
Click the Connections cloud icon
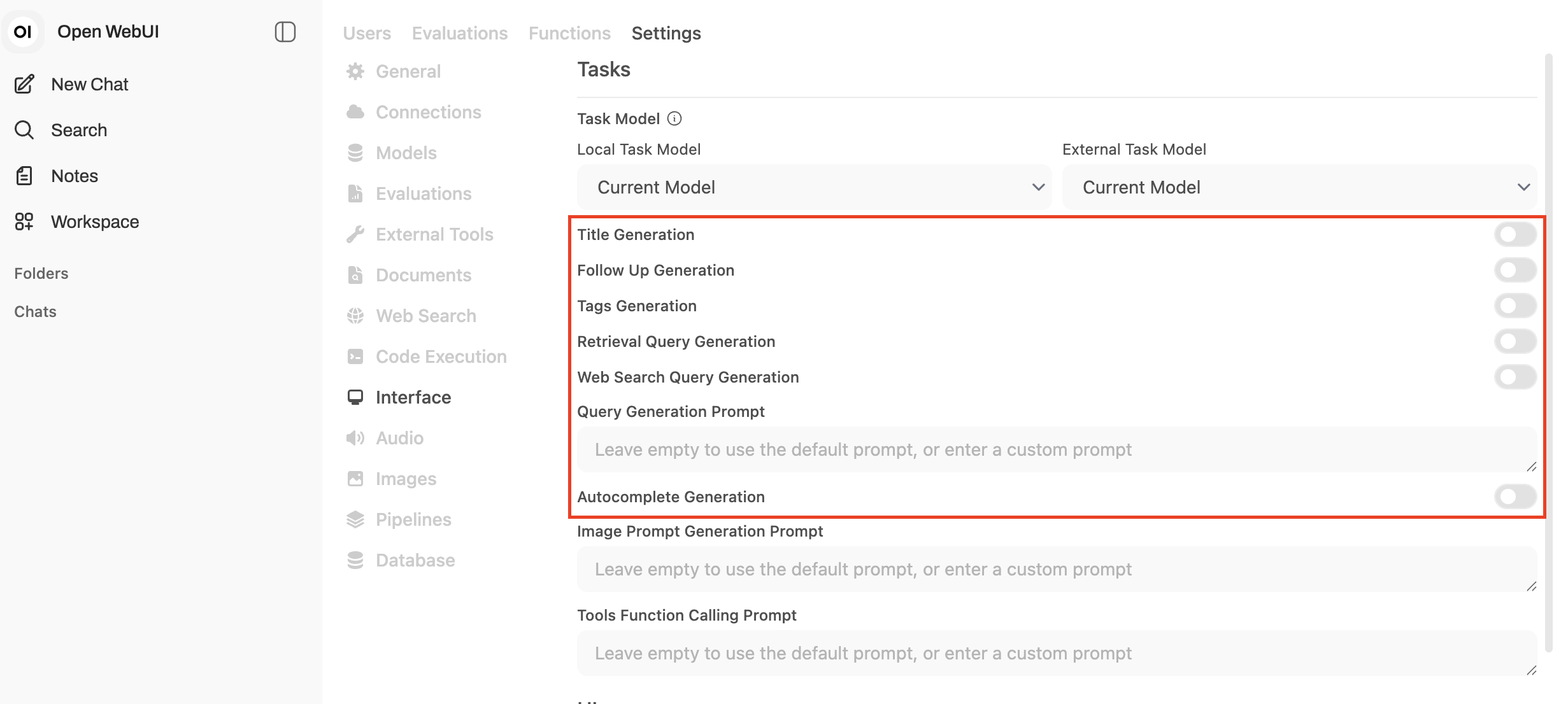(355, 112)
